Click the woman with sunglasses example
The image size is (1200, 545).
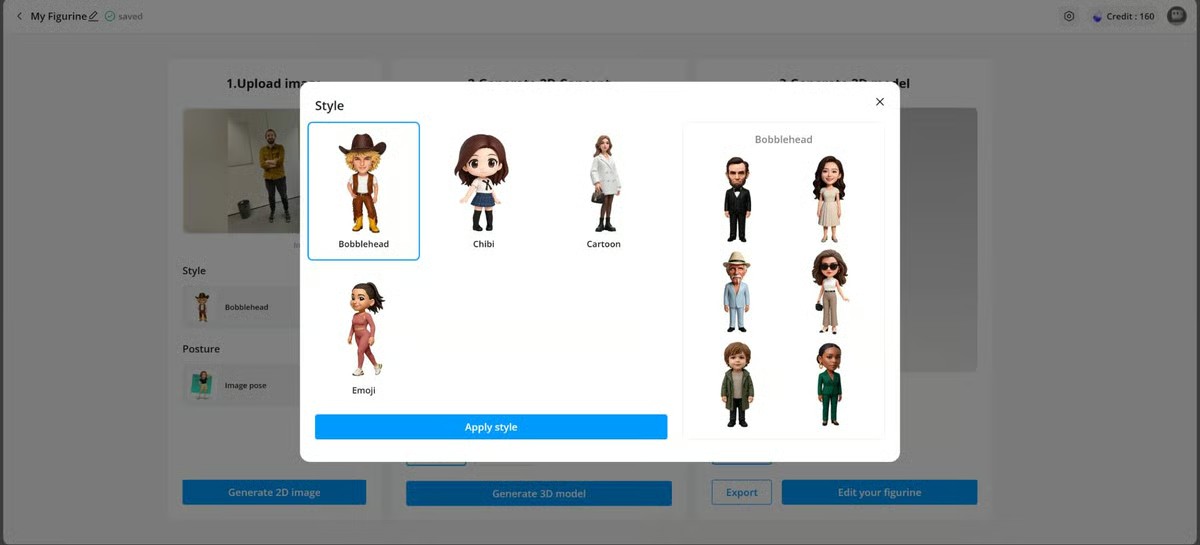pos(828,292)
